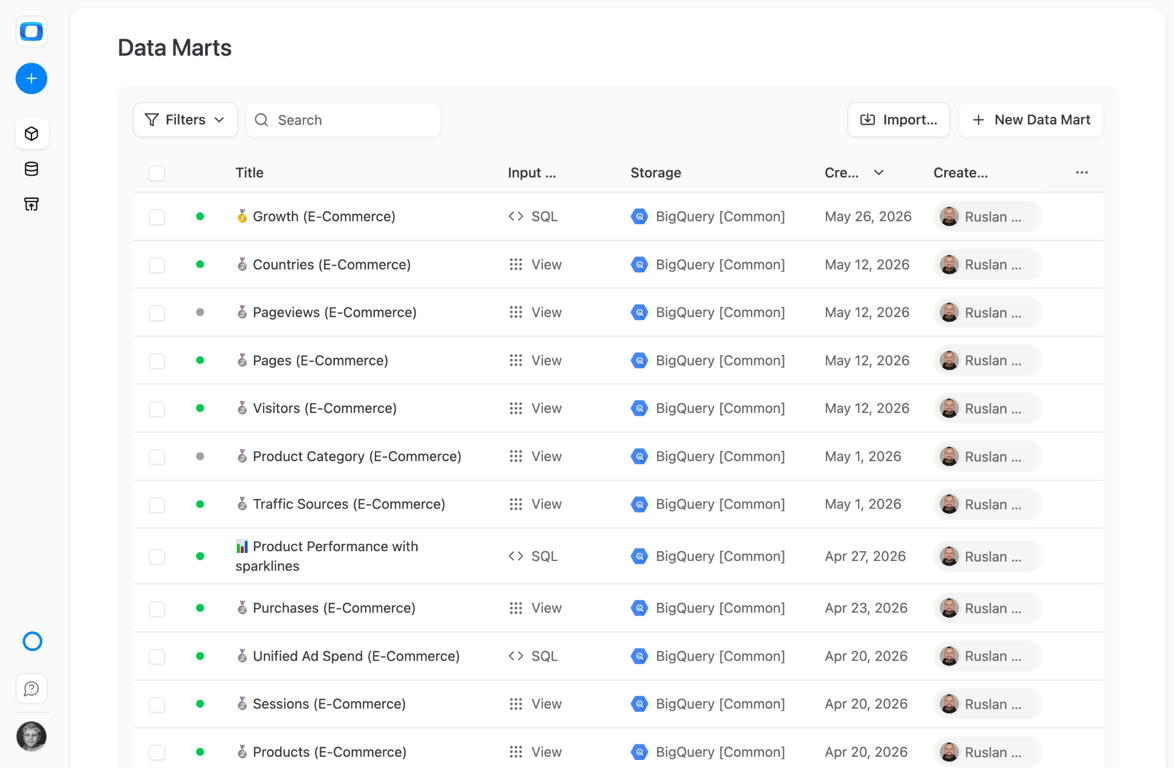Viewport: 1174px width, 768px height.
Task: Tick the Visitors (E-Commerce) row checkbox
Action: pyautogui.click(x=156, y=409)
